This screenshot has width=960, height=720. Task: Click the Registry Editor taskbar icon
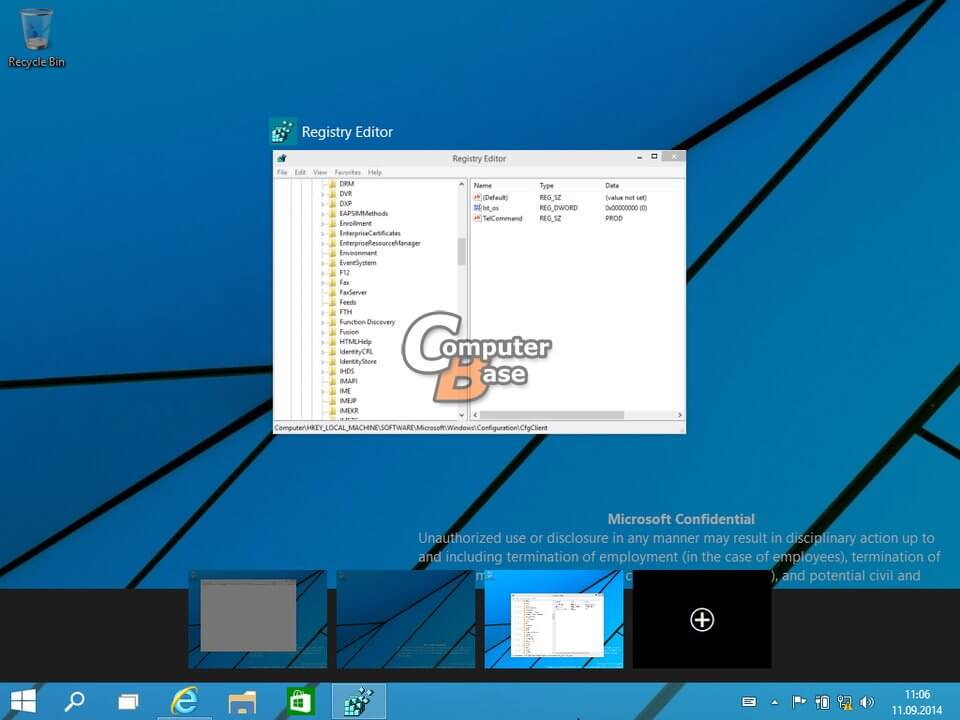(357, 701)
